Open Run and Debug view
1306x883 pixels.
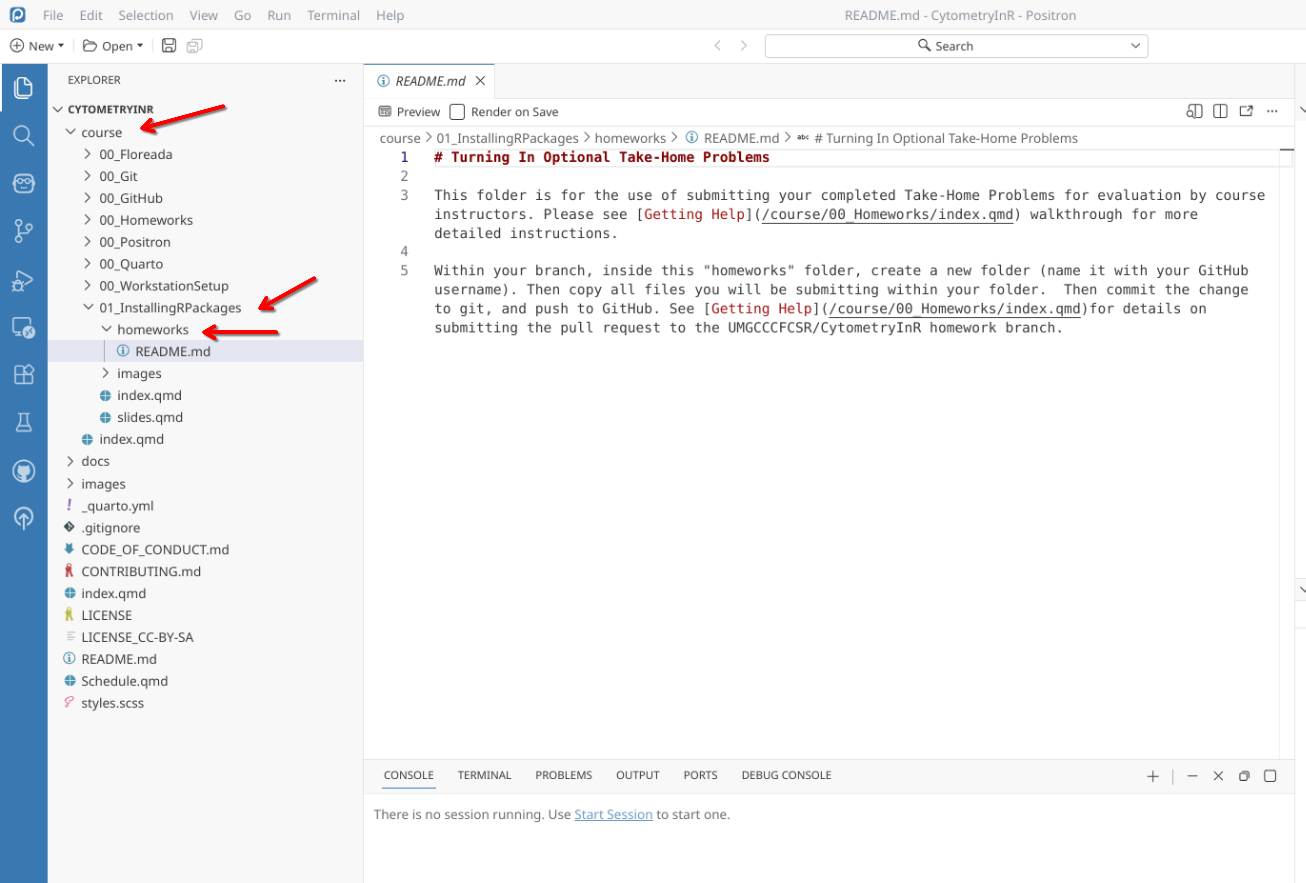(23, 280)
